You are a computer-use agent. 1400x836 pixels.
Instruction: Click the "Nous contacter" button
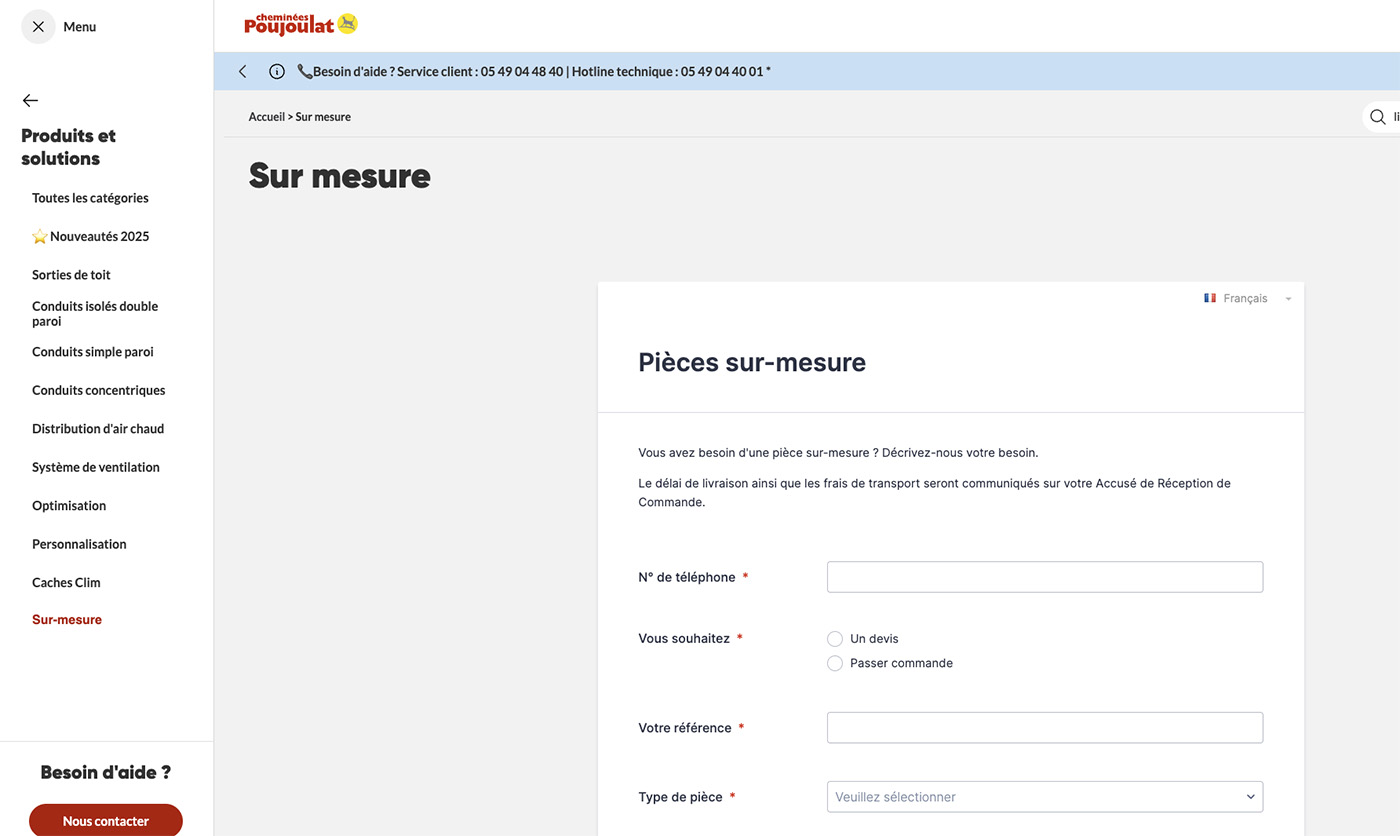pyautogui.click(x=105, y=820)
